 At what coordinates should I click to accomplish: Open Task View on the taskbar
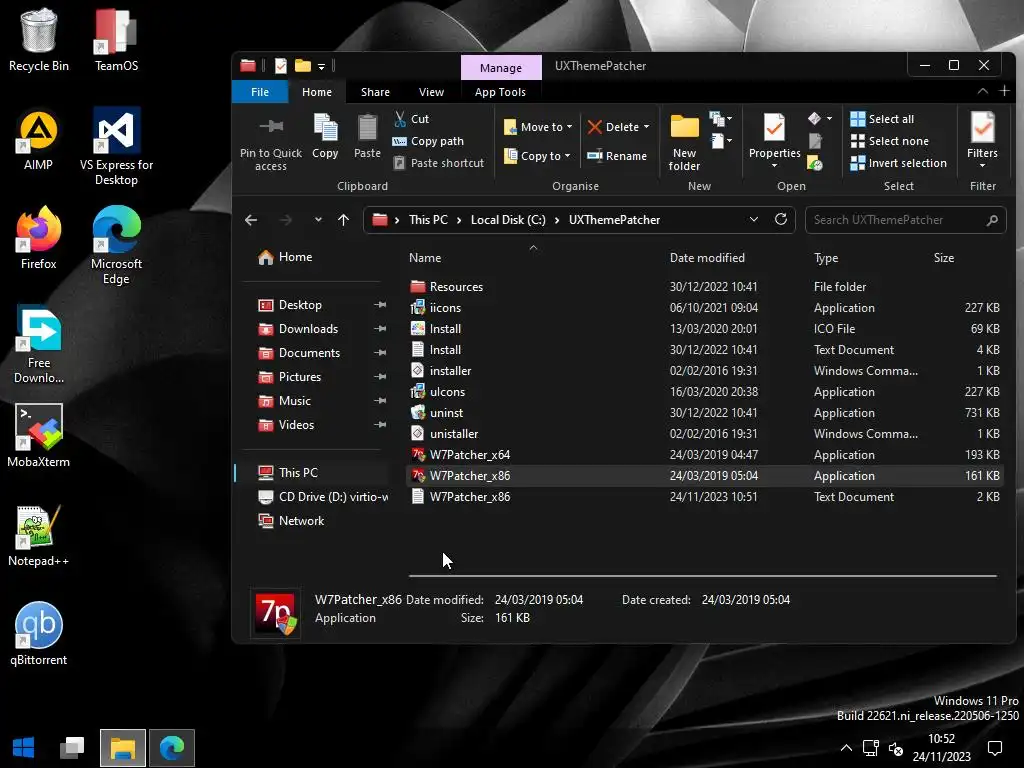(x=72, y=748)
